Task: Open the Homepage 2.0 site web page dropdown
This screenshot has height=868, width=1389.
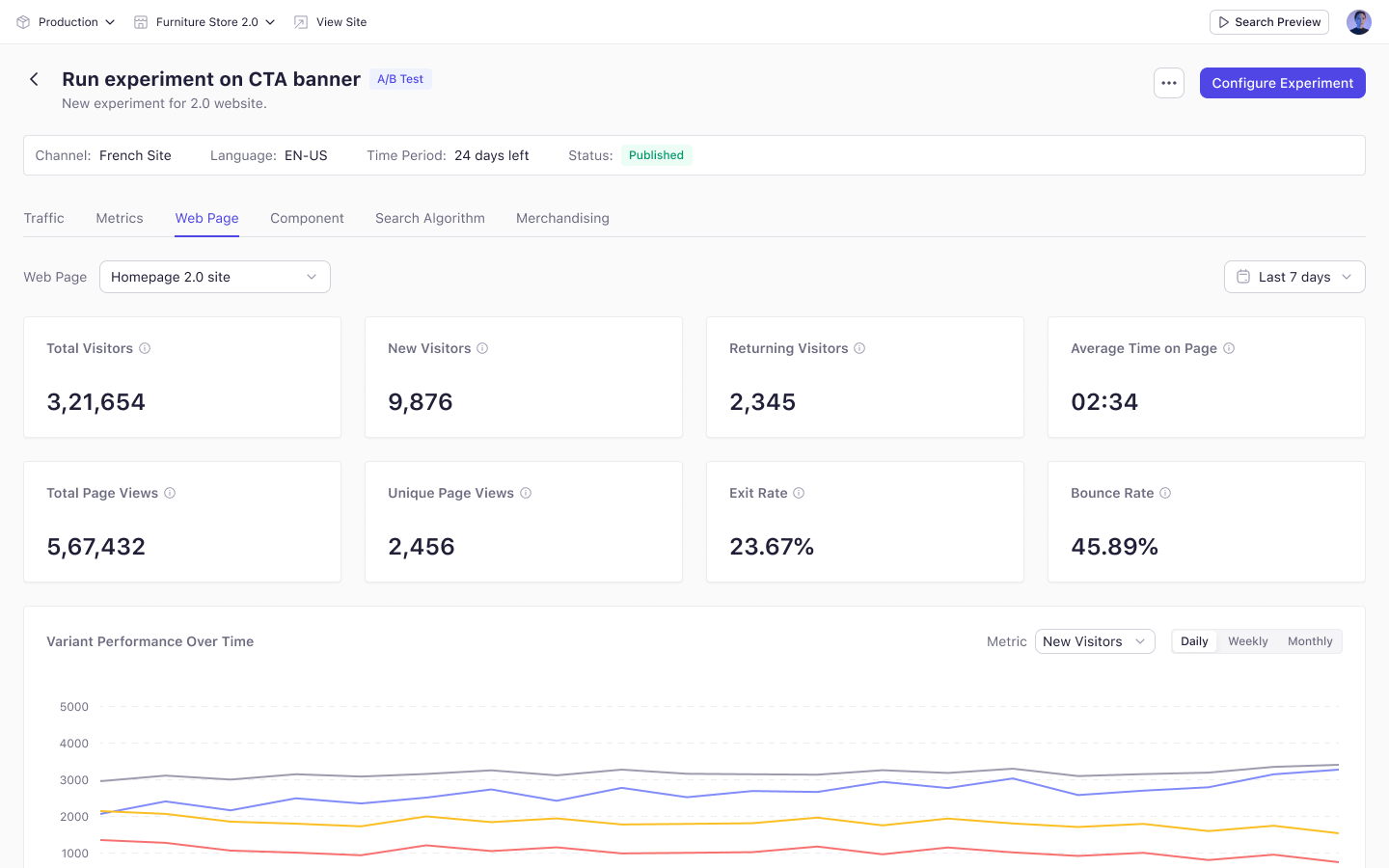Action: tap(215, 277)
